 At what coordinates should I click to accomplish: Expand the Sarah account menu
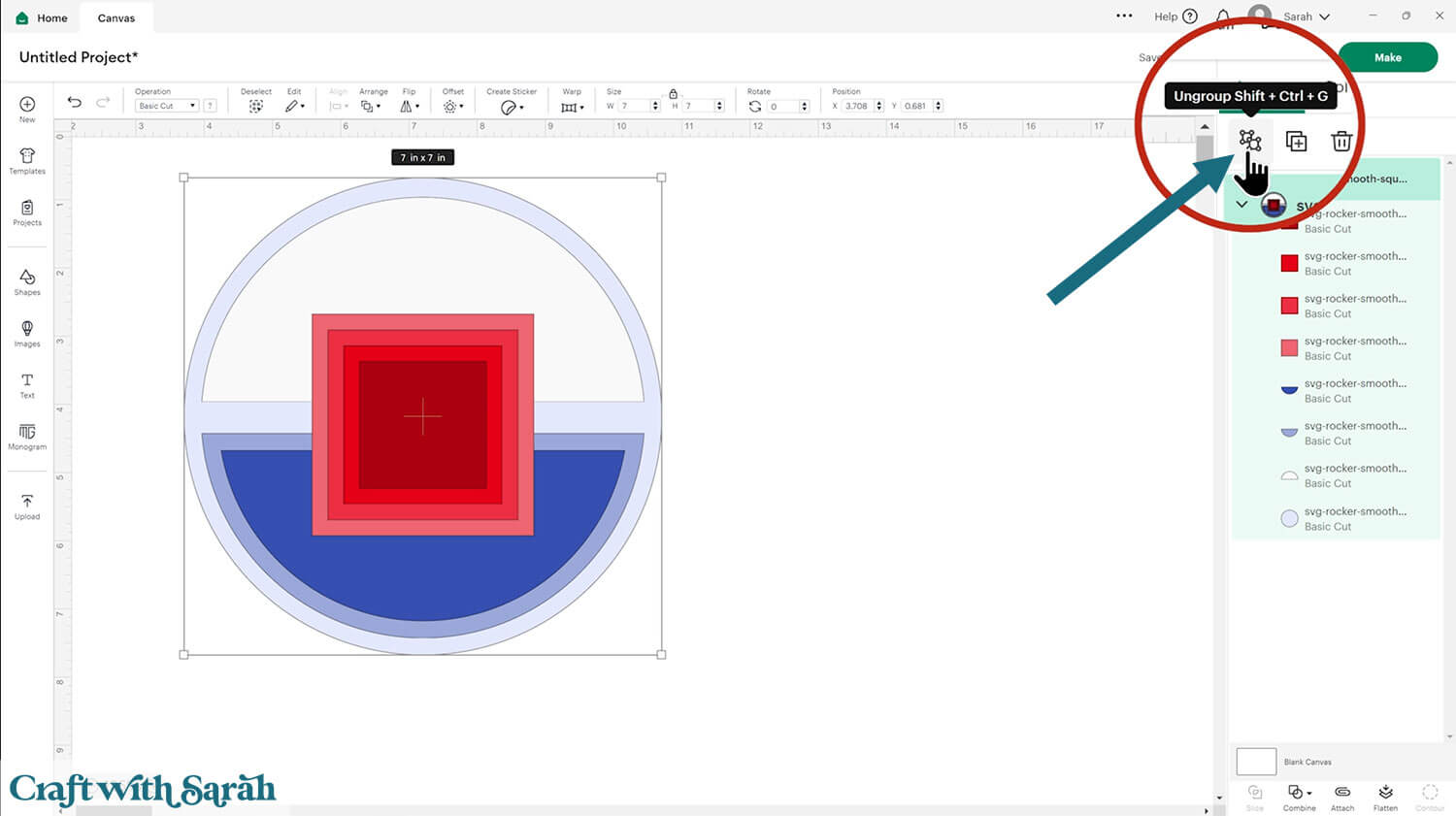click(1306, 16)
